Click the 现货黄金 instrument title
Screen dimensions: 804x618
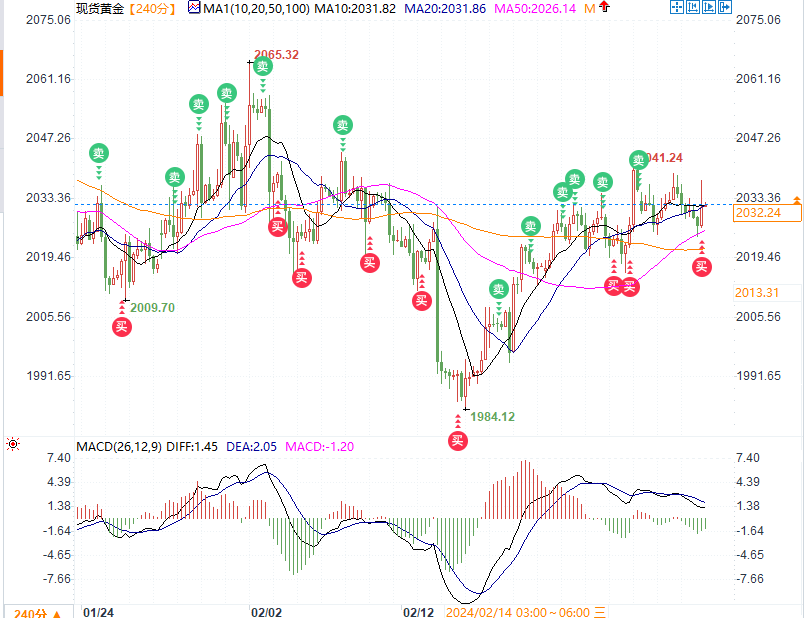pyautogui.click(x=100, y=8)
